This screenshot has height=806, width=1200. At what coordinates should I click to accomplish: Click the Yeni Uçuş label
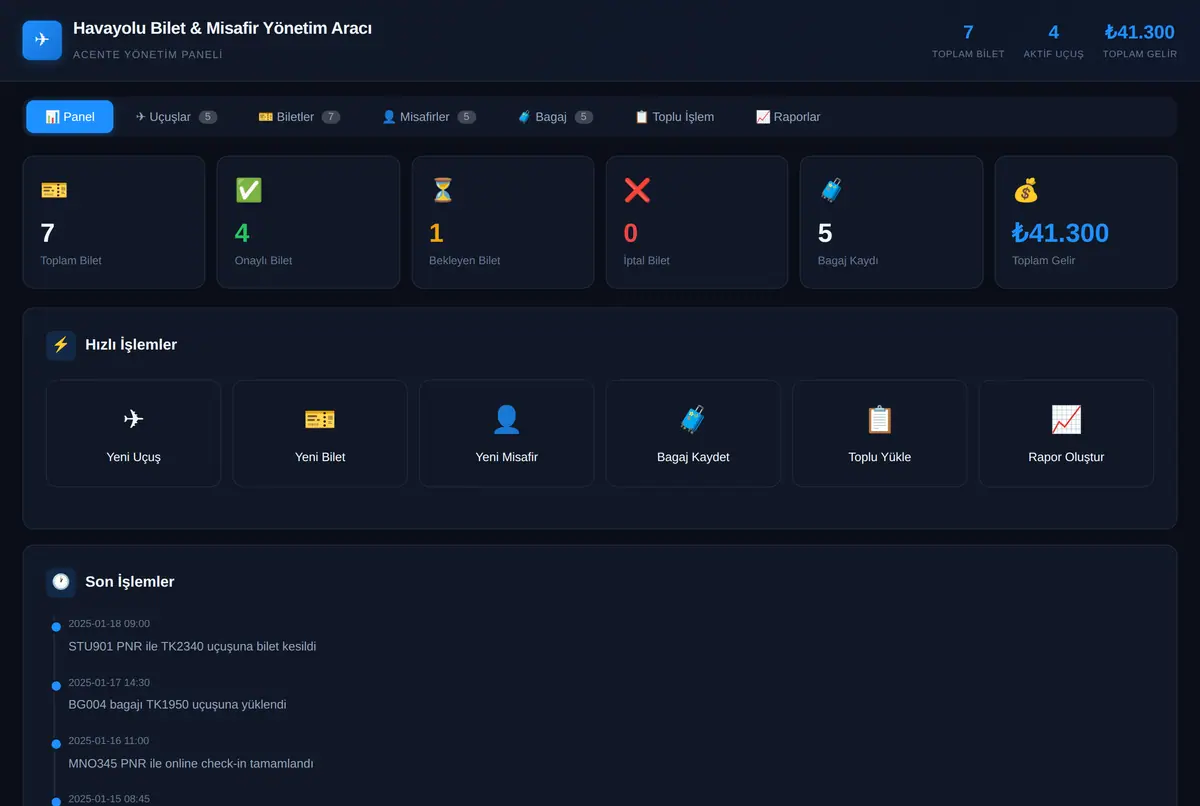coord(133,457)
